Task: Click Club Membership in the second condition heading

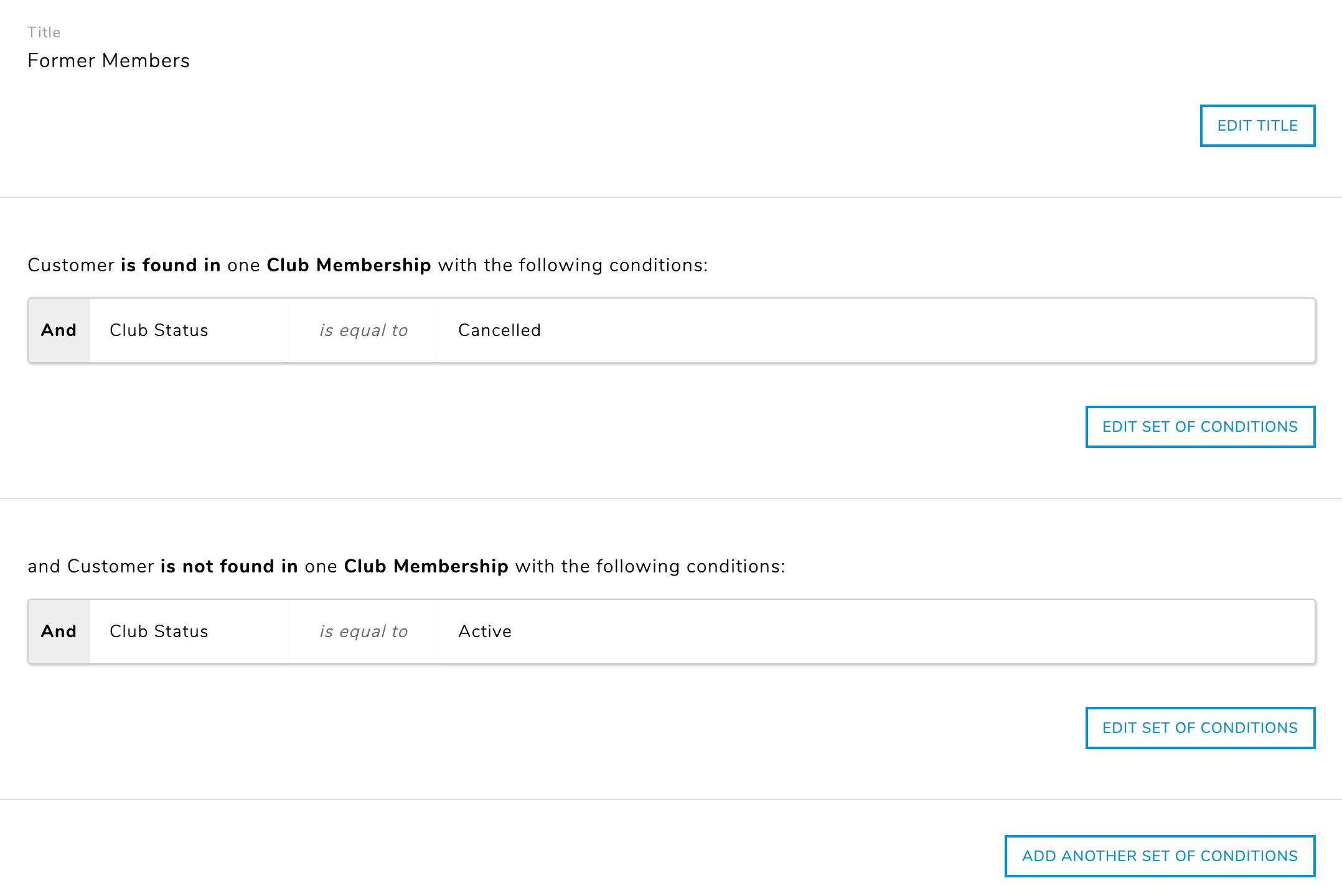Action: 426,567
